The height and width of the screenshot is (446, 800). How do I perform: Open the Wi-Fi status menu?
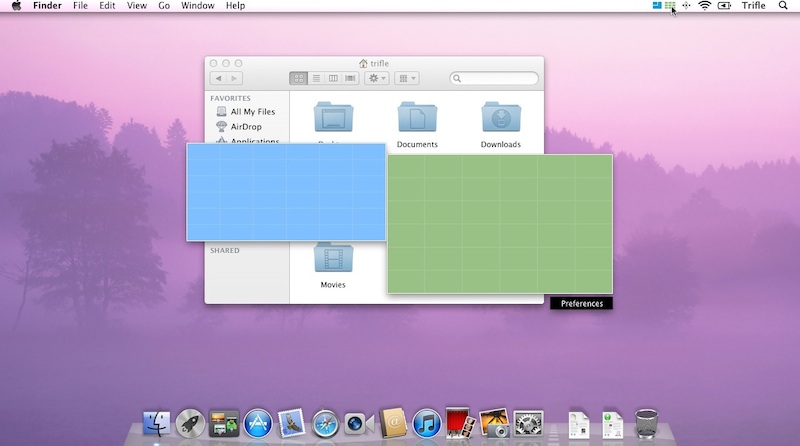[704, 6]
